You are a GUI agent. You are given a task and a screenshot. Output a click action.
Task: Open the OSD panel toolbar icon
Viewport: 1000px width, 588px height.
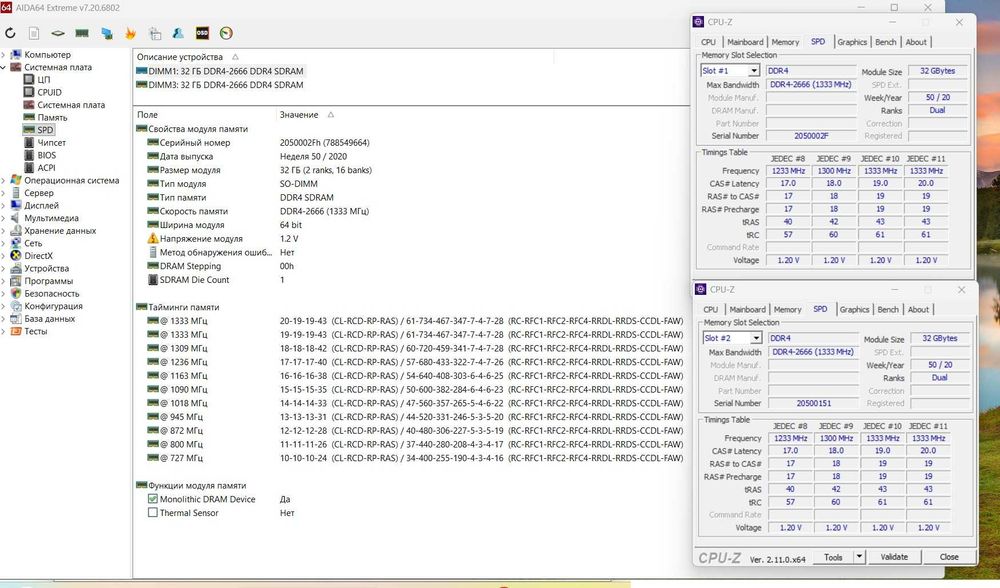pos(202,33)
